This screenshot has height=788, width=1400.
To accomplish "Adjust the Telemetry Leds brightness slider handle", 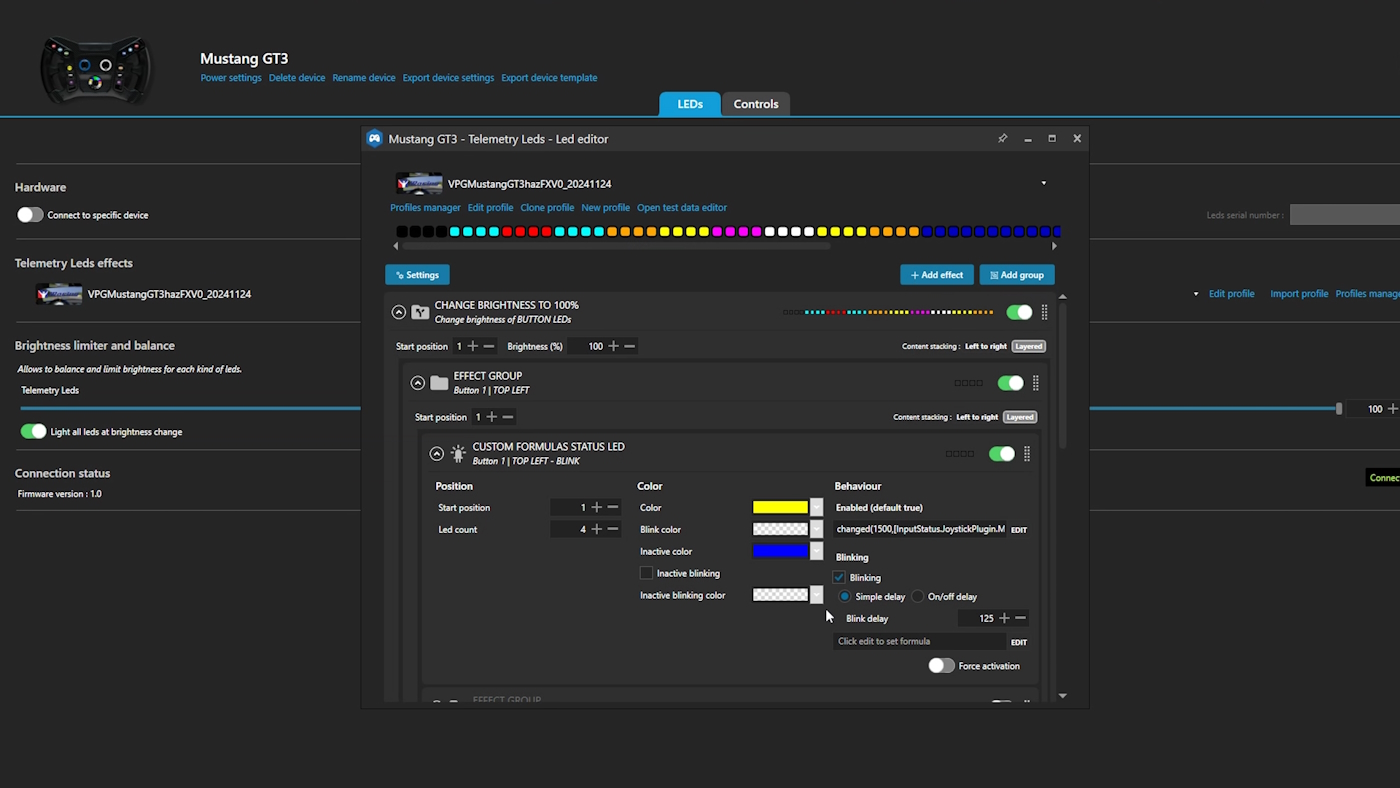I will click(x=1339, y=409).
